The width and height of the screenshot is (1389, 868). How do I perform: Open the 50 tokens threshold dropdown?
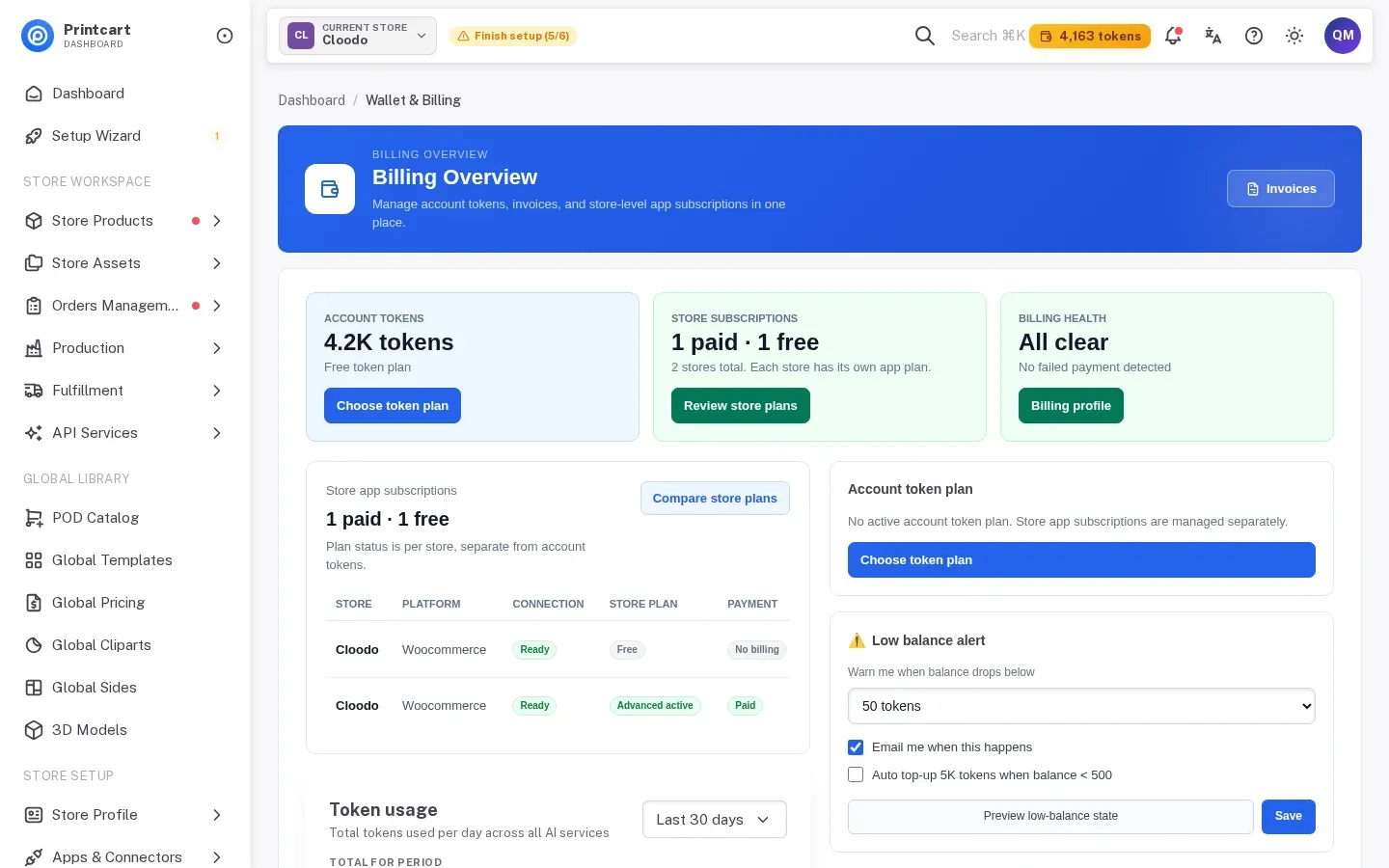[1081, 706]
